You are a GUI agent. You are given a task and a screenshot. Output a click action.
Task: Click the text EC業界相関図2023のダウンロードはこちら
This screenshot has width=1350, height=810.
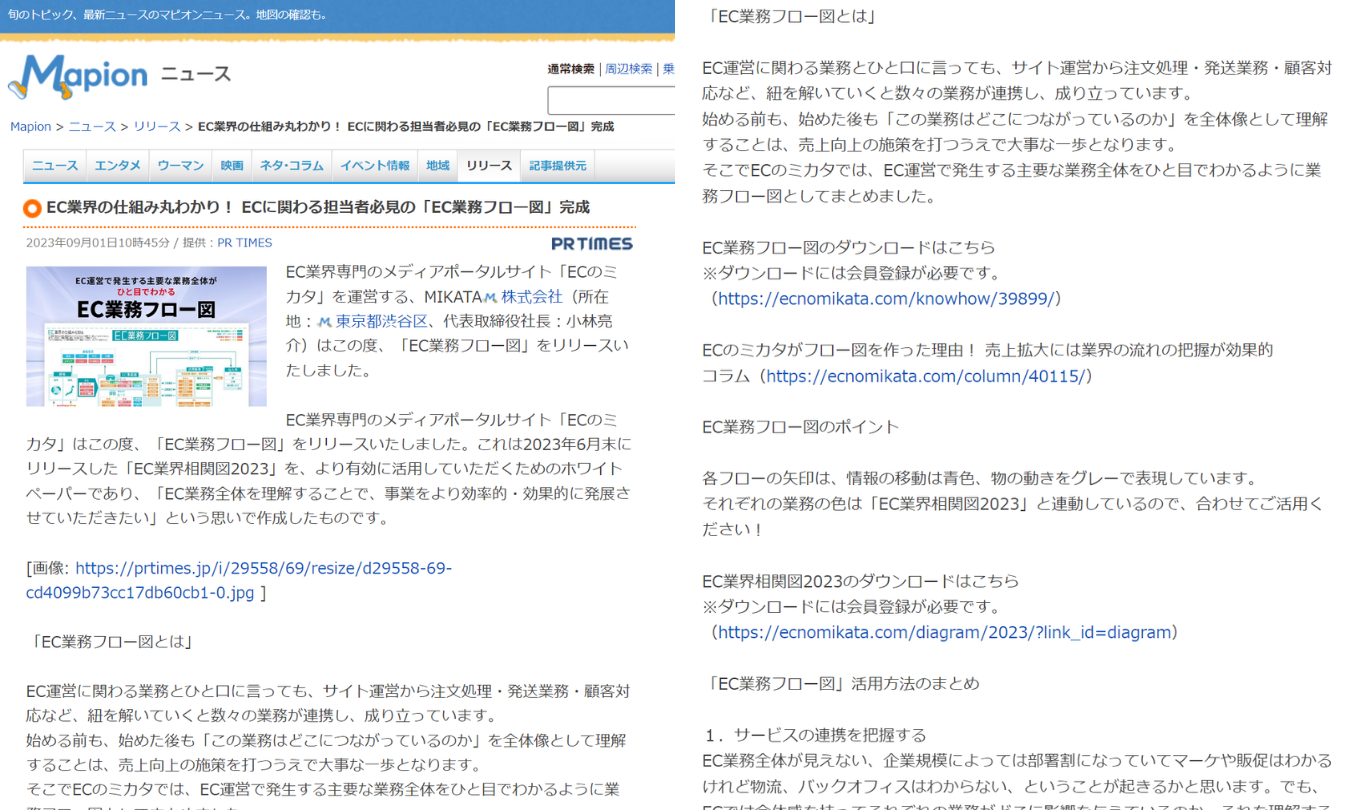(861, 581)
